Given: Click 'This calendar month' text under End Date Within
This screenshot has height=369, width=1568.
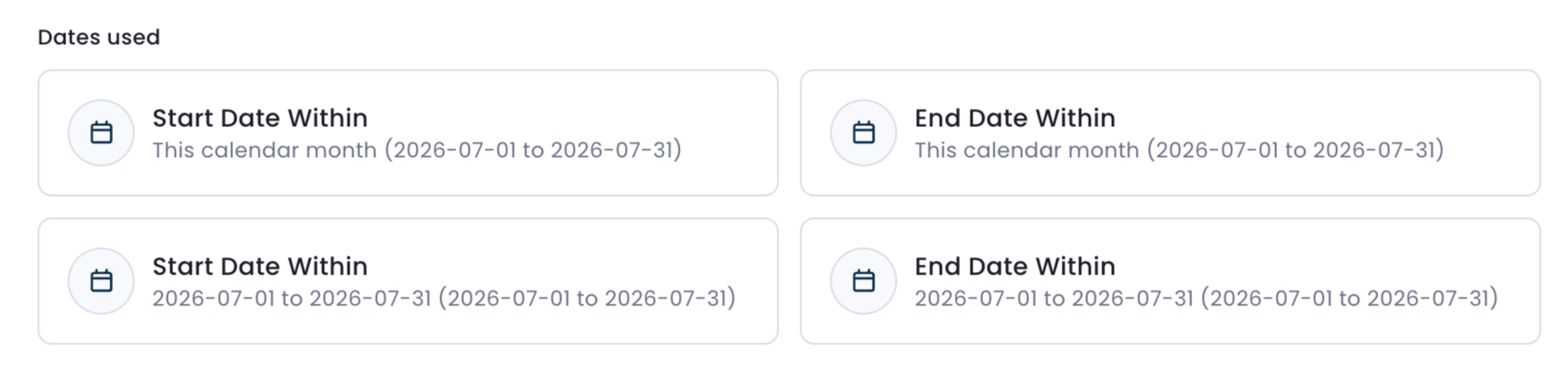Looking at the screenshot, I should click(x=1027, y=150).
